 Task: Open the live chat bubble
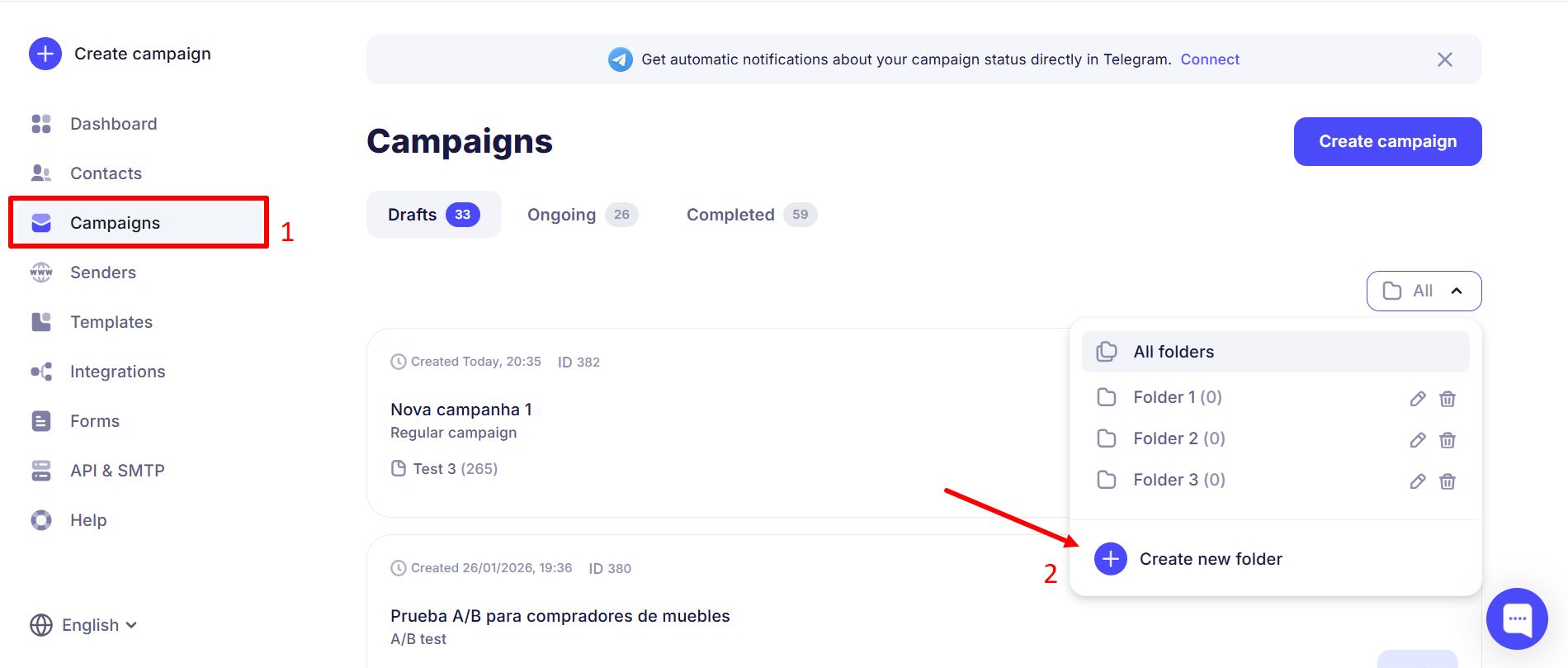click(1517, 618)
